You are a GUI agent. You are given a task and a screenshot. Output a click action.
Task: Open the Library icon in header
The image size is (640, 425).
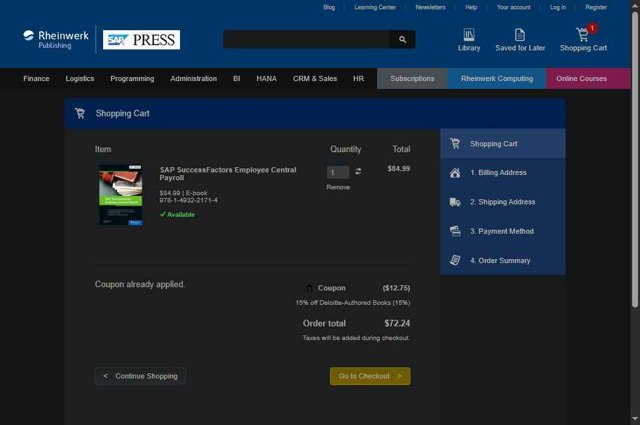(469, 35)
